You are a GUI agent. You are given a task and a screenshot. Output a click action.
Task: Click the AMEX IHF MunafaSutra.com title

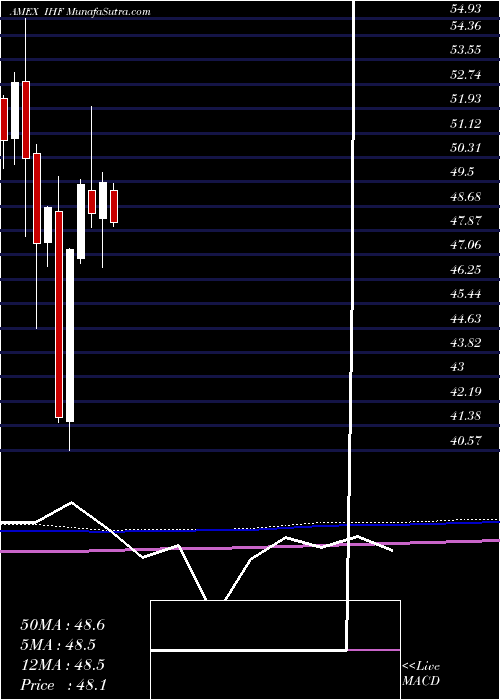(81, 12)
